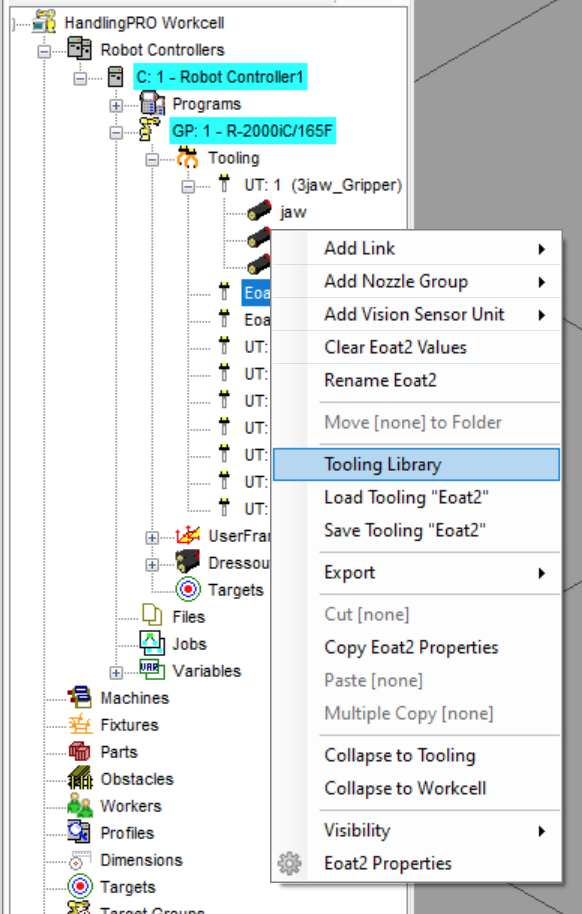Image resolution: width=582 pixels, height=914 pixels.
Task: Click the workcell-level Targets icon at the bottom
Action: point(80,887)
